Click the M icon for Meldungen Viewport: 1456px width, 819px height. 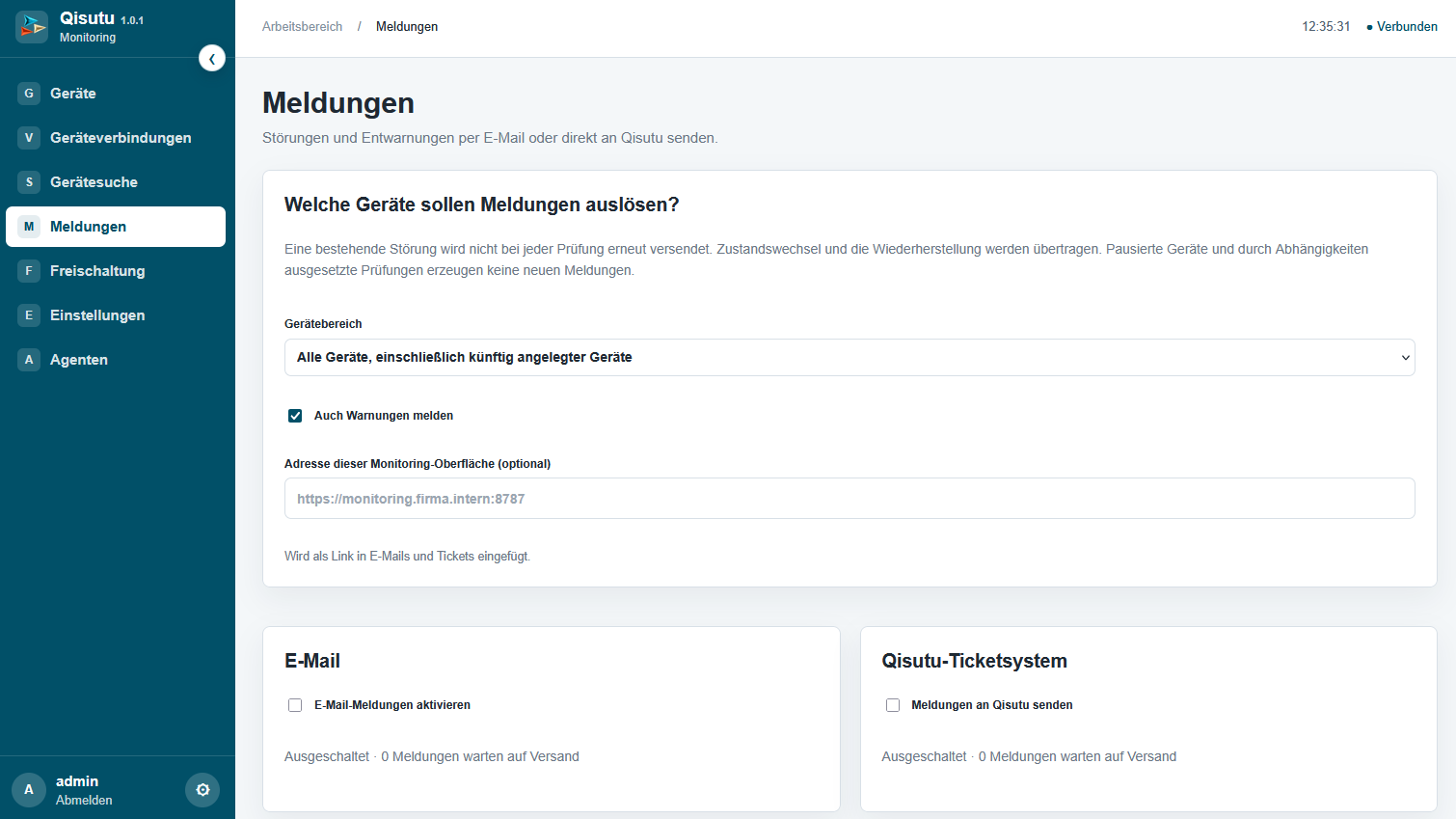click(x=29, y=227)
